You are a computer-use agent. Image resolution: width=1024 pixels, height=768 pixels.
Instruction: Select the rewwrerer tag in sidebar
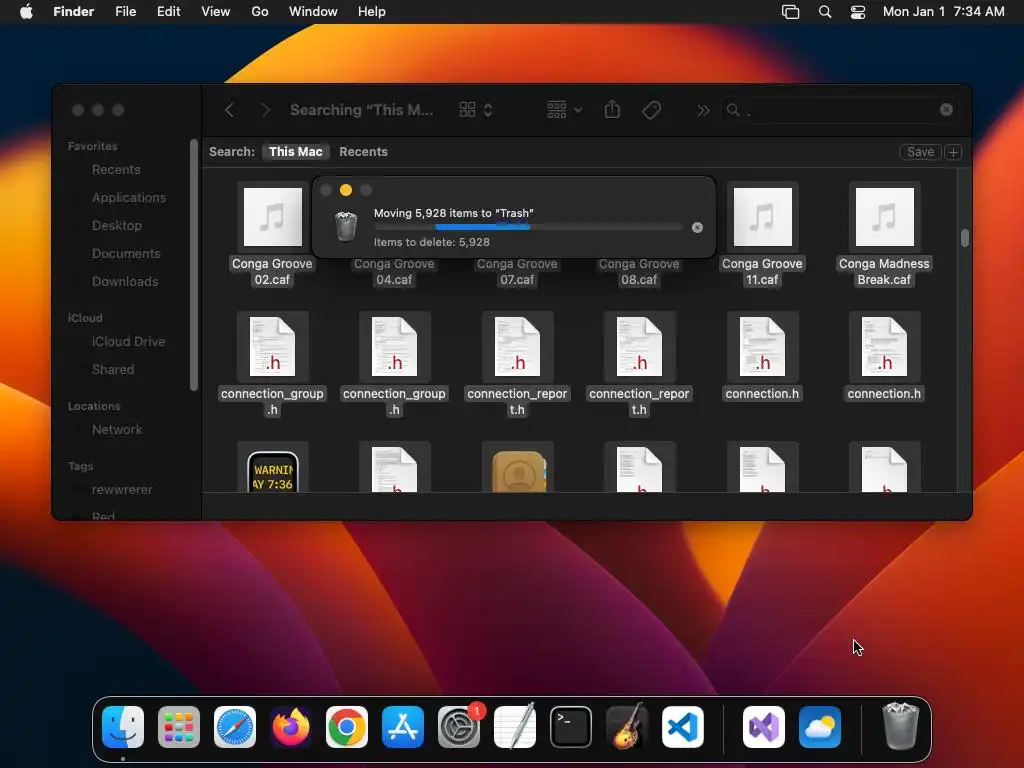coord(121,490)
